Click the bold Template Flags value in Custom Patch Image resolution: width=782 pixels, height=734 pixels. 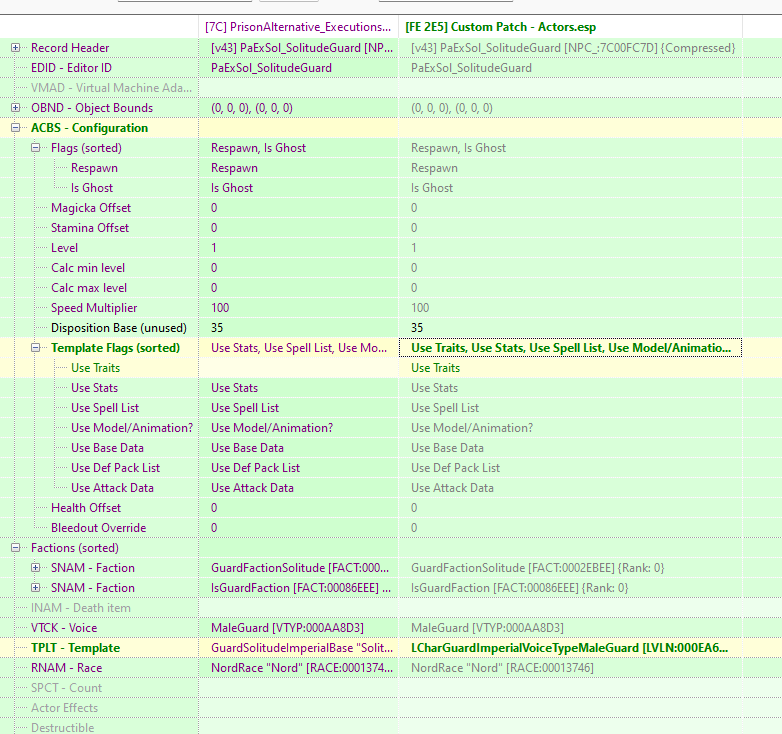(570, 348)
